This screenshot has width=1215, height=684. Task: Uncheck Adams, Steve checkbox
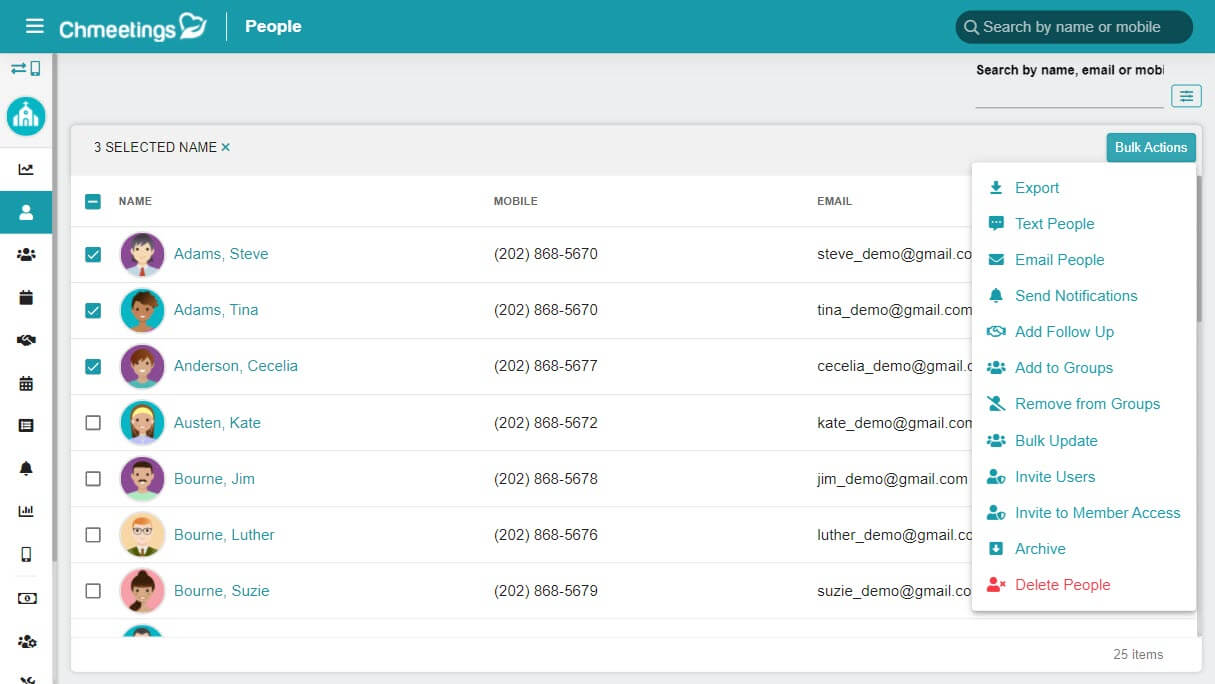click(x=93, y=254)
